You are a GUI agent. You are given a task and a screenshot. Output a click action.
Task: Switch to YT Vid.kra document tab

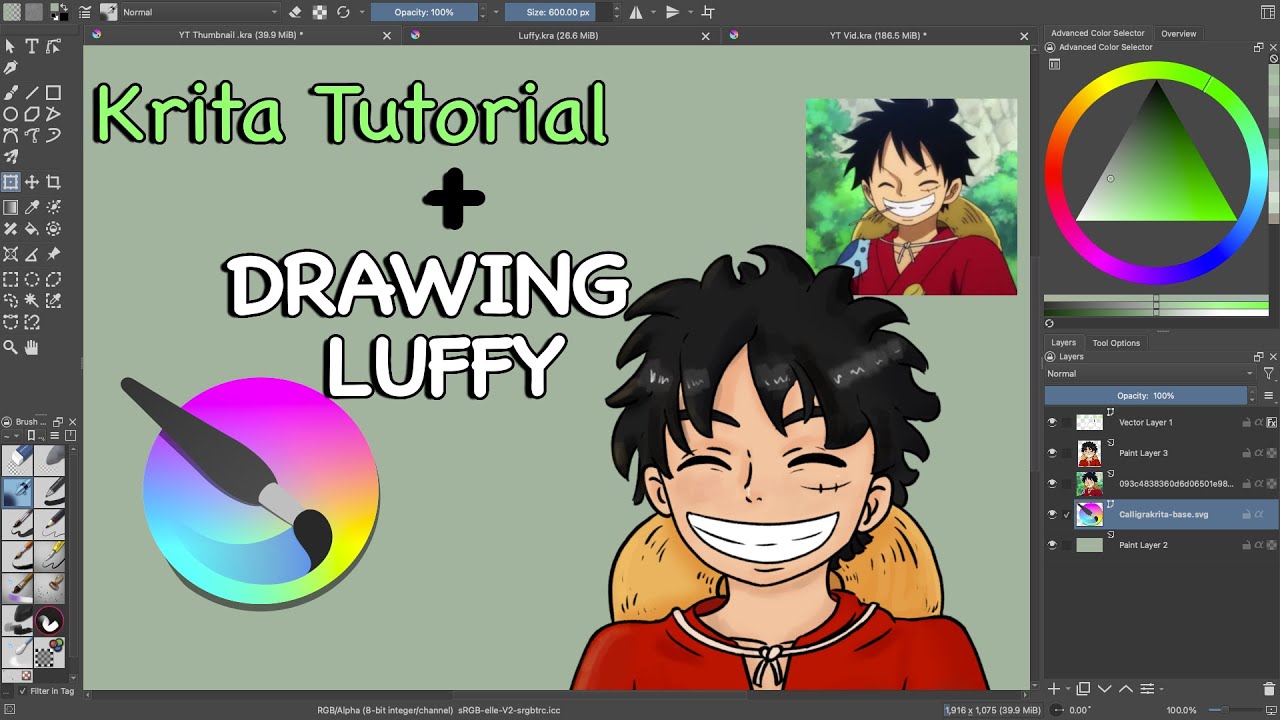pos(877,35)
